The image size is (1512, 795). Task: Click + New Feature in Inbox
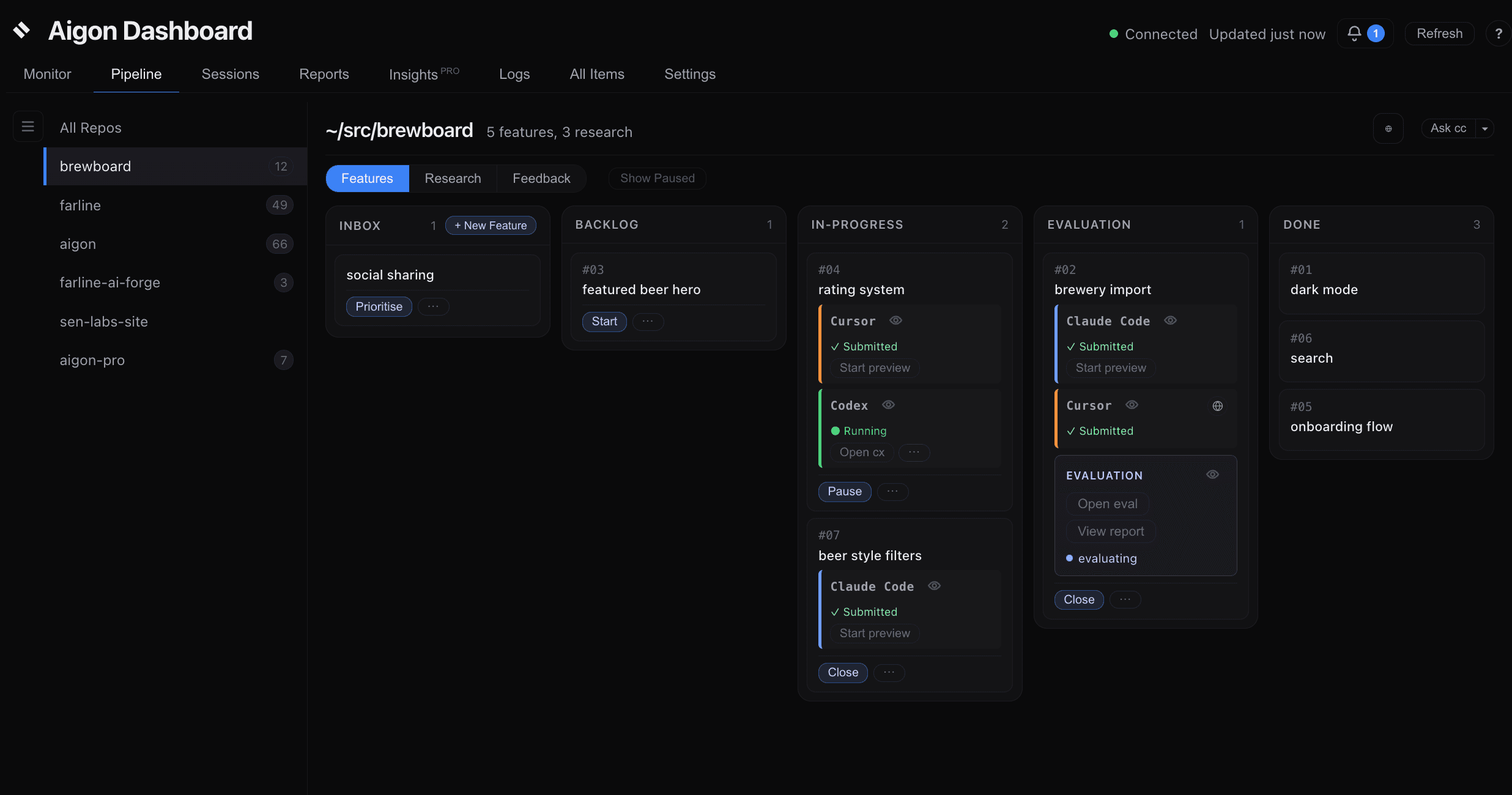click(491, 225)
